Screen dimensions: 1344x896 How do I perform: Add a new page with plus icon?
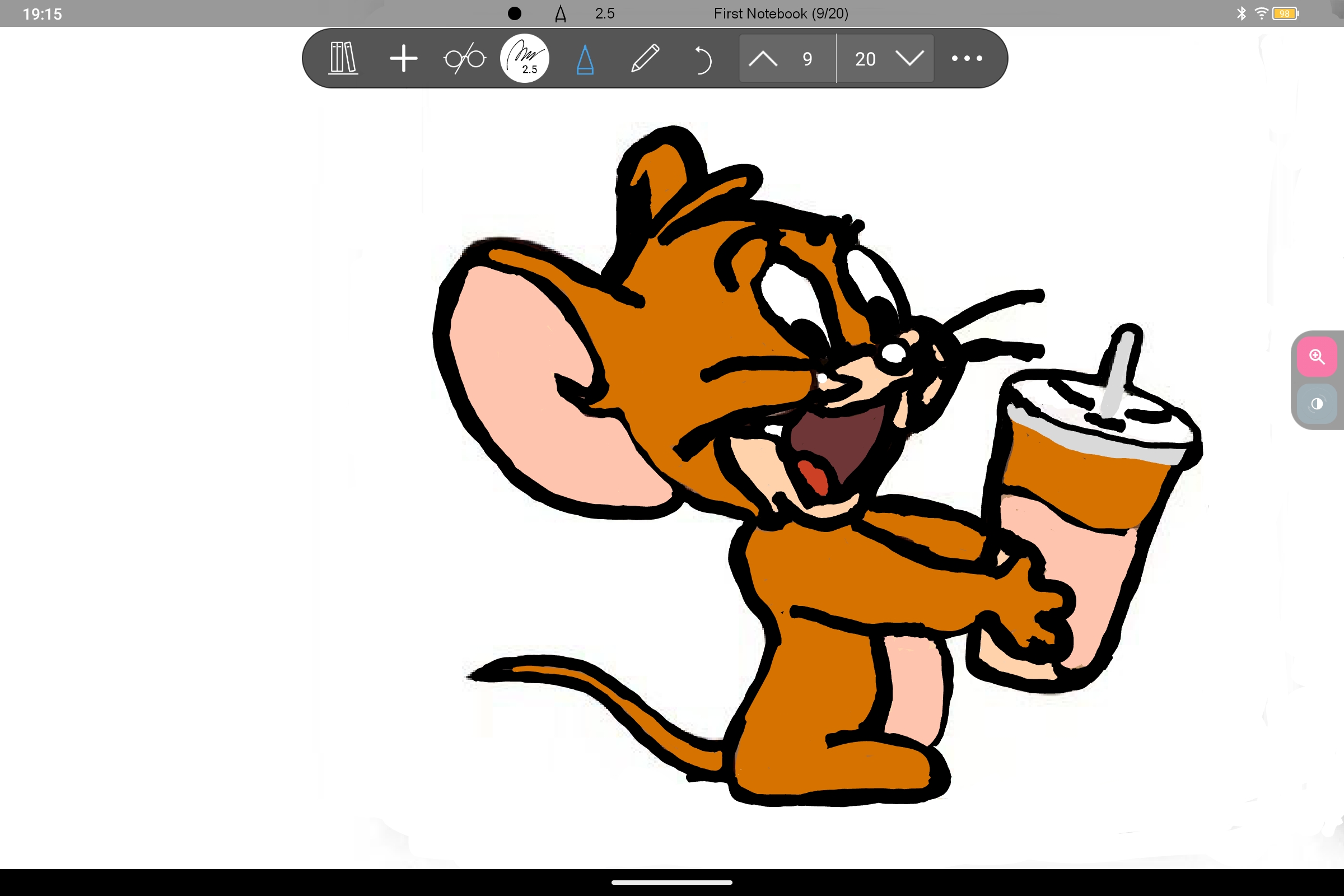click(x=403, y=58)
